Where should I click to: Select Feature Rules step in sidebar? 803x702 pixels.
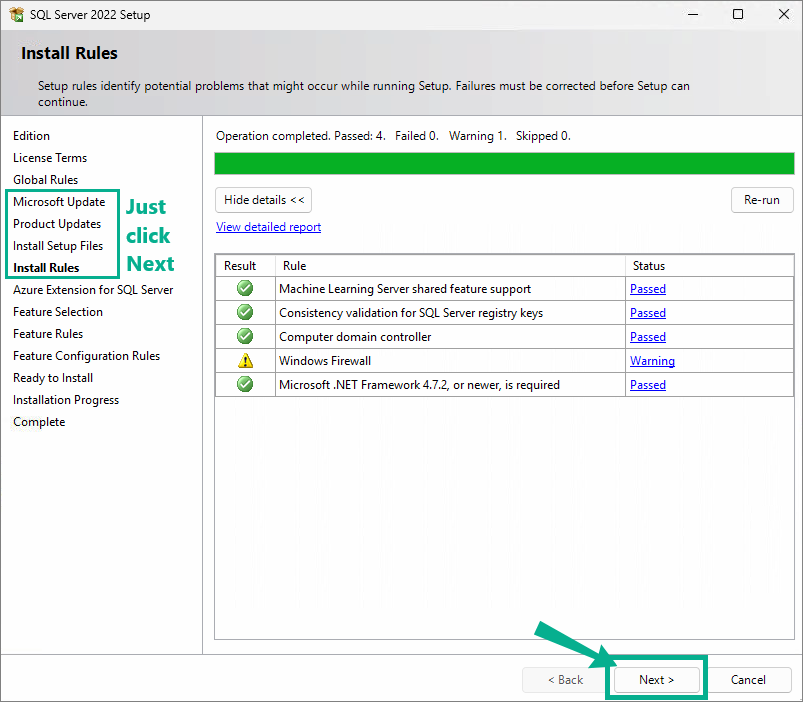(x=48, y=334)
